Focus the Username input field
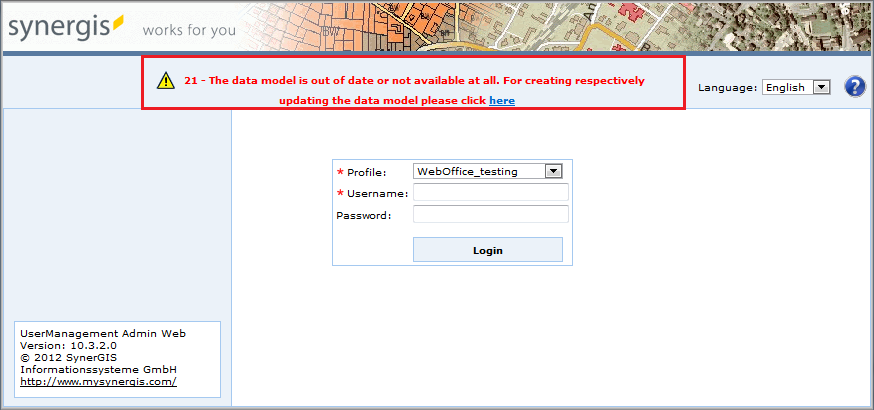 490,193
